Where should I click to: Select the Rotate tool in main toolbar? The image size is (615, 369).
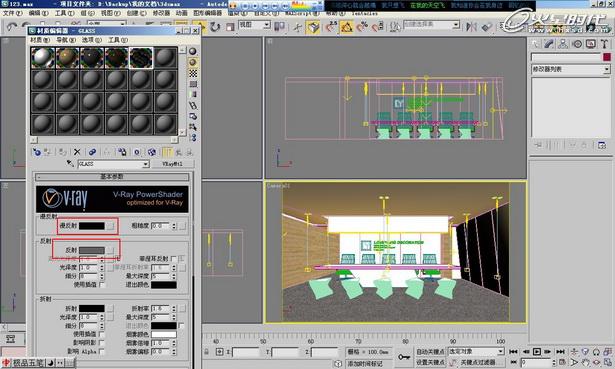(x=215, y=27)
